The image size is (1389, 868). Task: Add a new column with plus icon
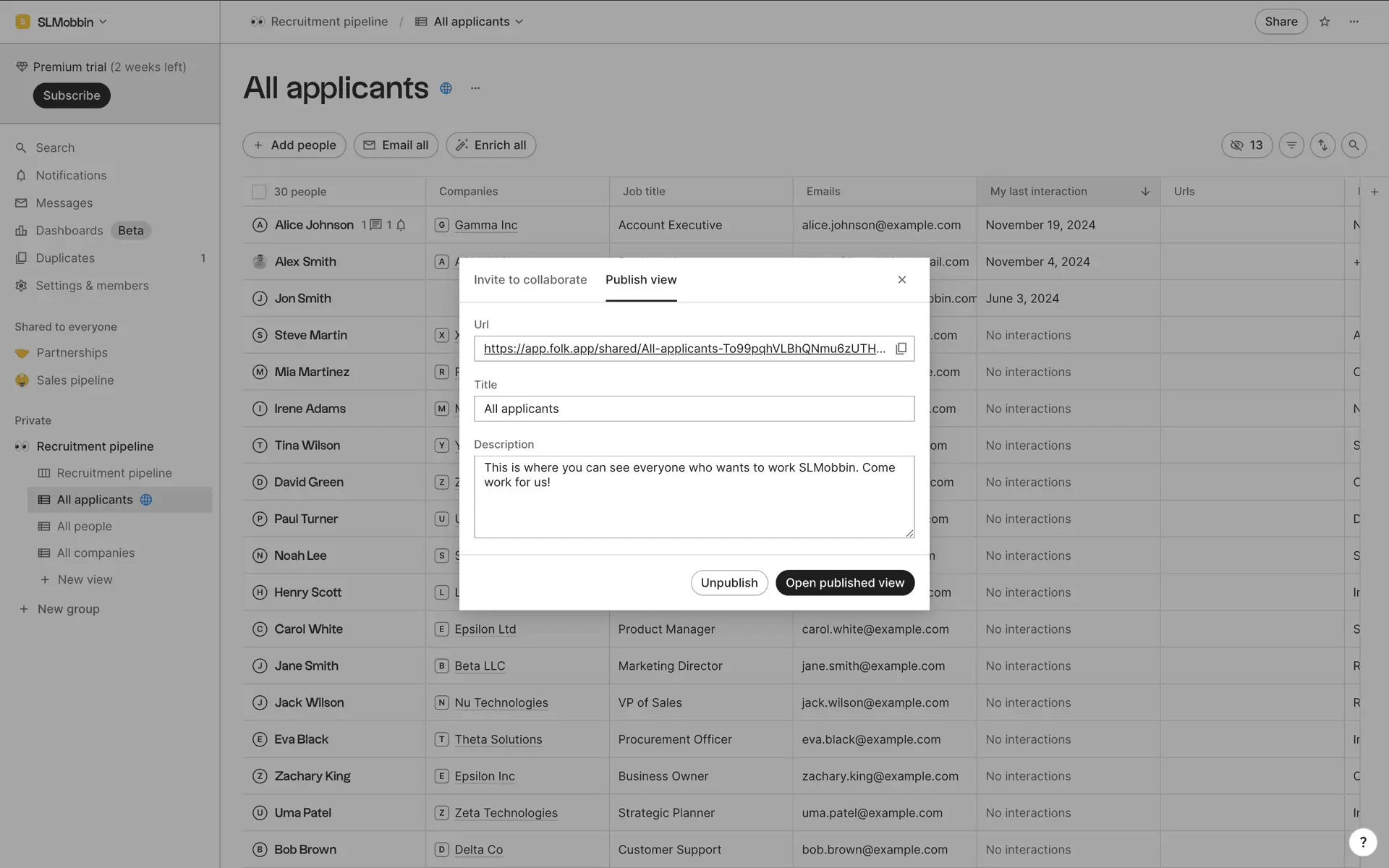[x=1375, y=192]
